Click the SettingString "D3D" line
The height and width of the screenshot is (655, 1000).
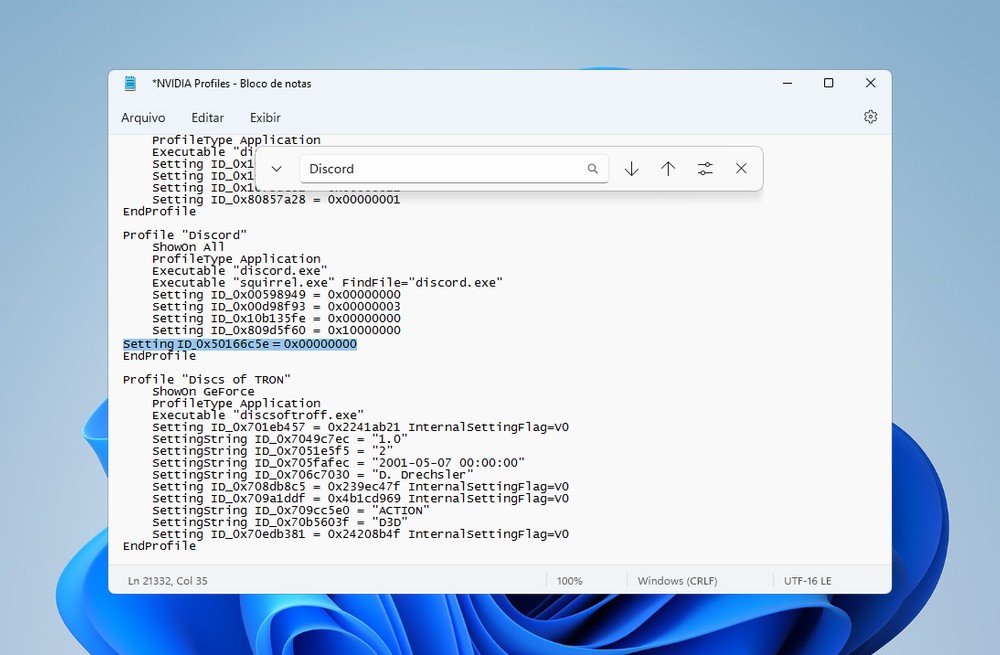(279, 522)
